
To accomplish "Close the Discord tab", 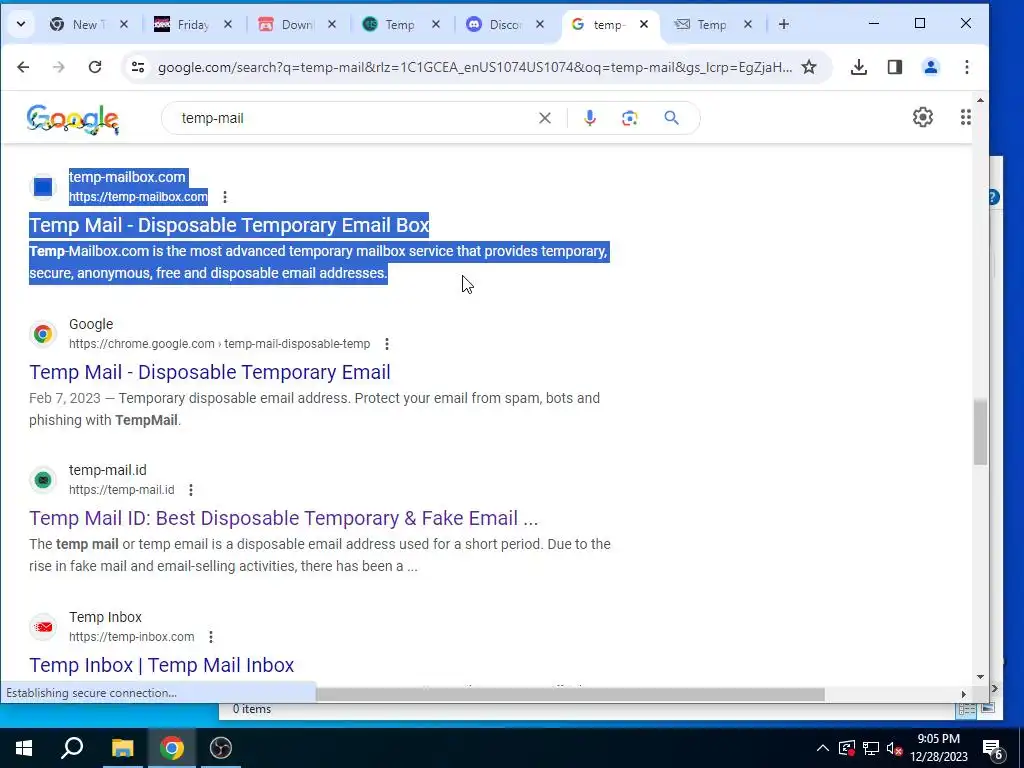I will [540, 24].
